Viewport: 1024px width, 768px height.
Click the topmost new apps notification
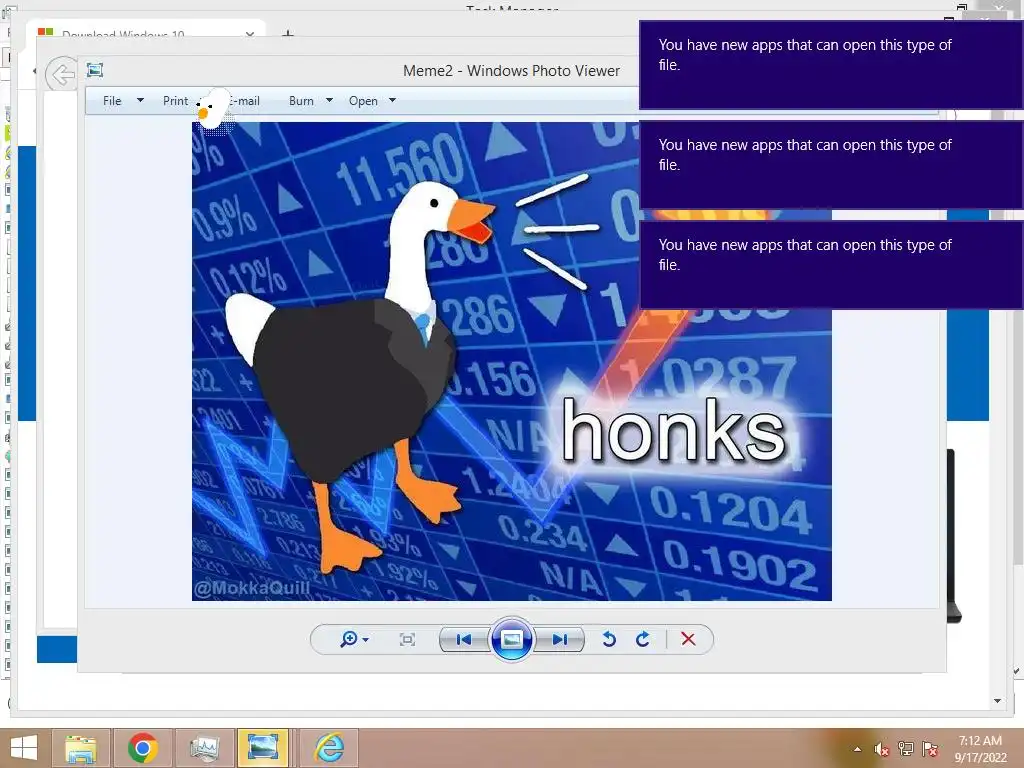pos(831,65)
